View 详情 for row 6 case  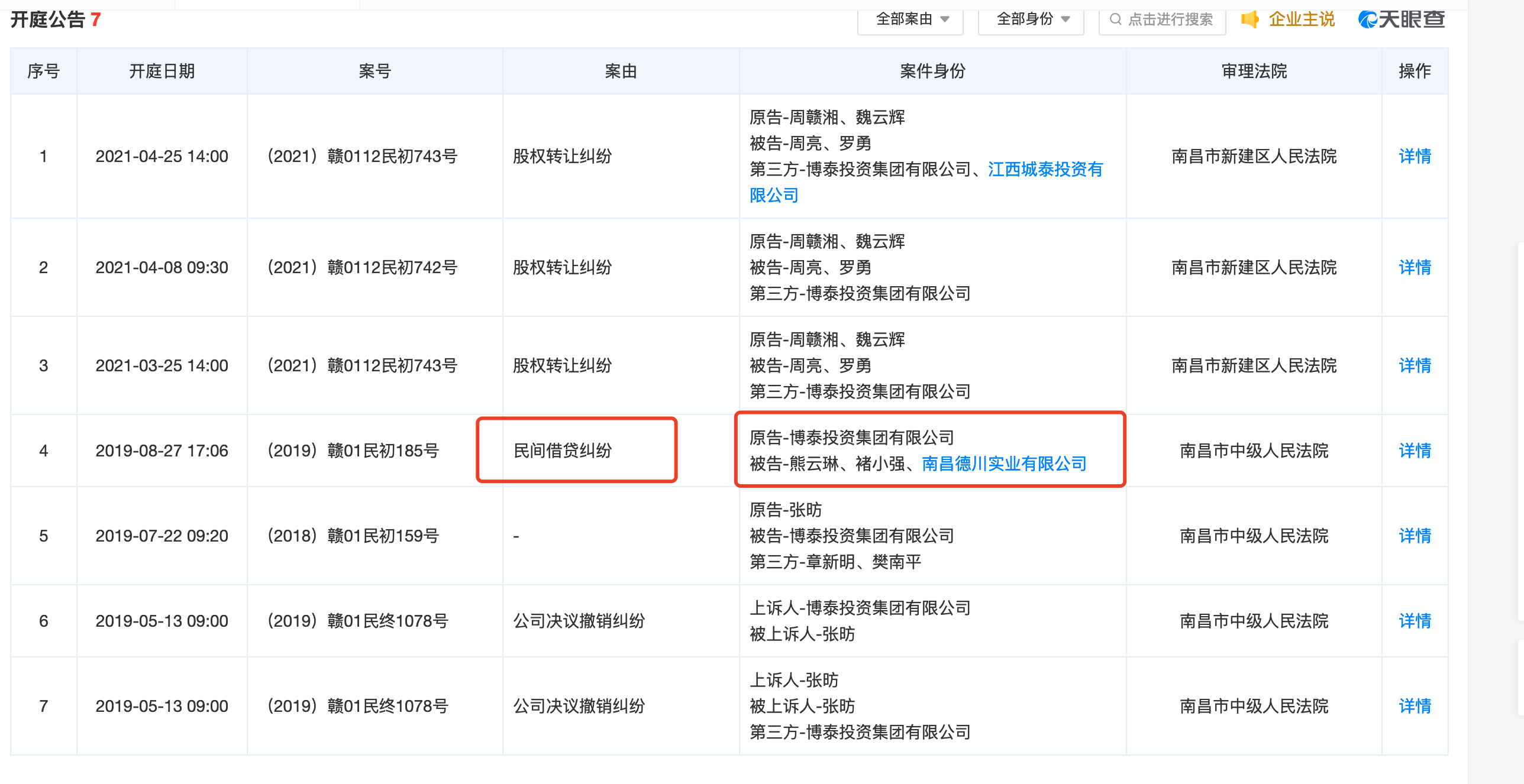pos(1415,621)
